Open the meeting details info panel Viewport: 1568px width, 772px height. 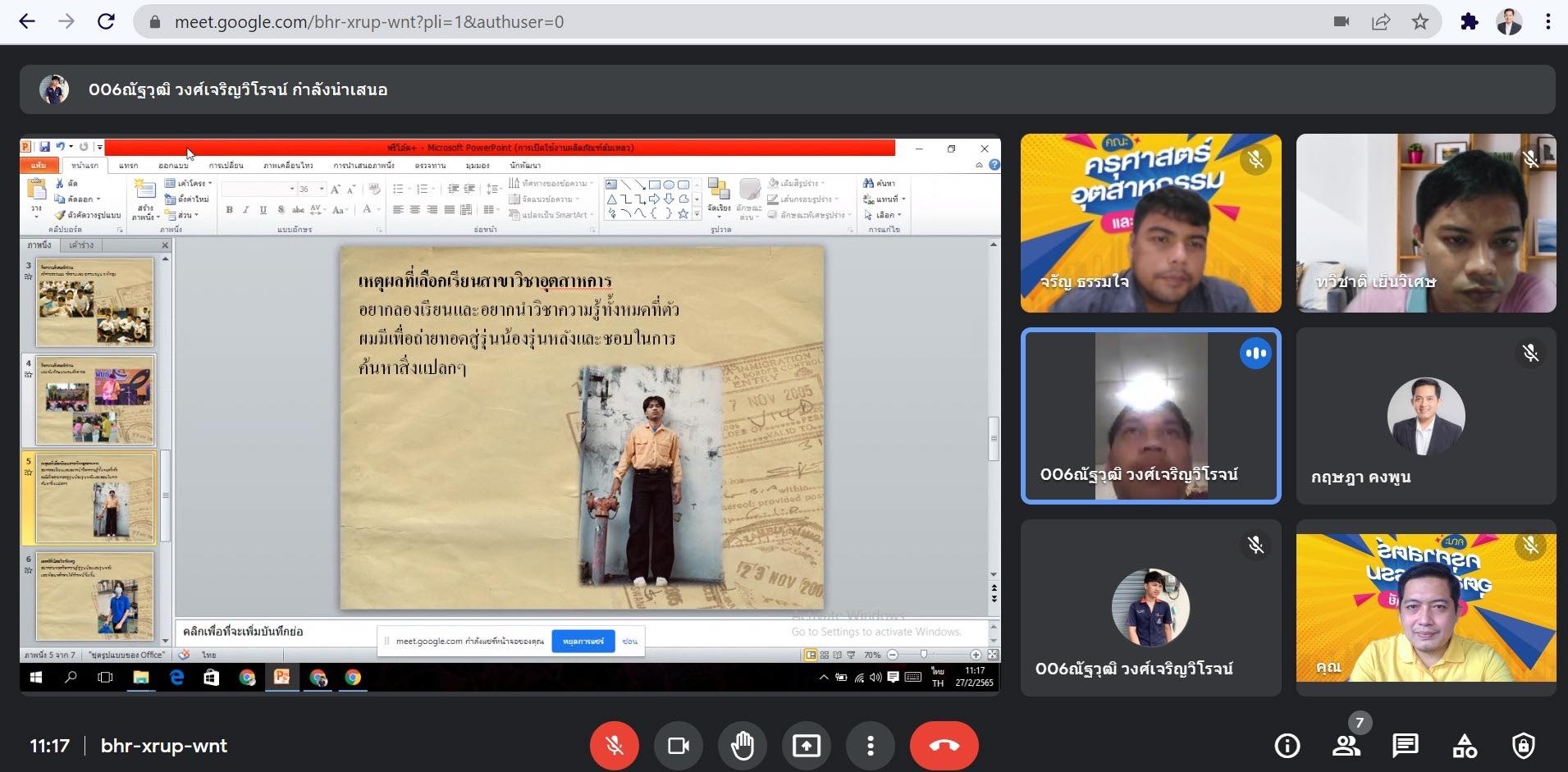coord(1287,746)
